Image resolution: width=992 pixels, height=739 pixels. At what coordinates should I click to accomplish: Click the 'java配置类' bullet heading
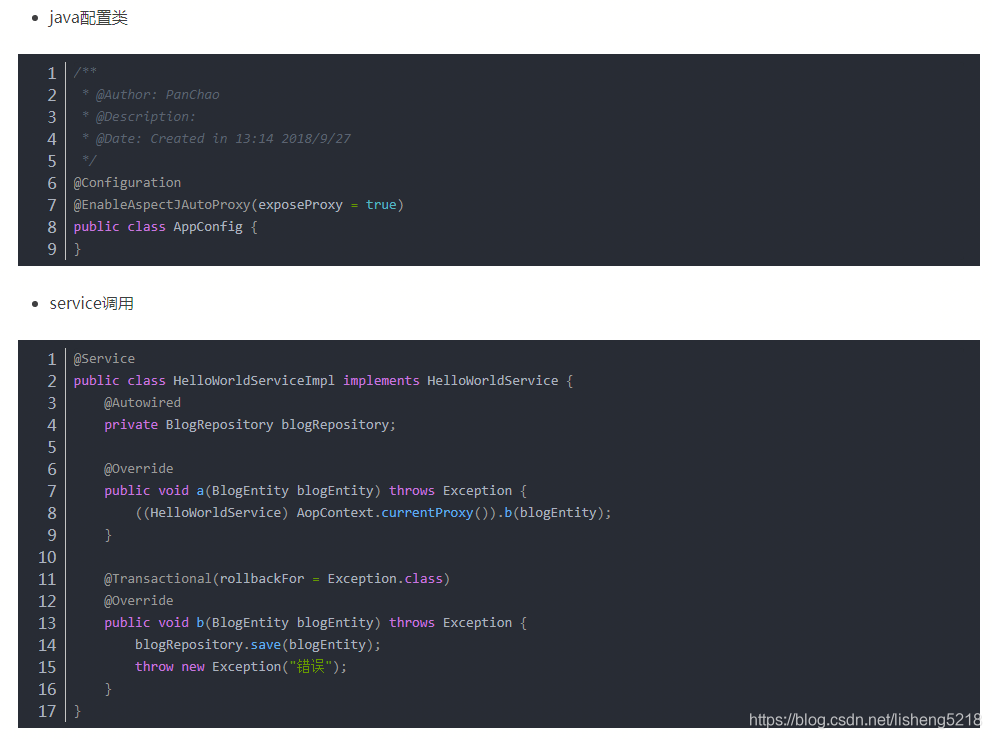pyautogui.click(x=89, y=18)
